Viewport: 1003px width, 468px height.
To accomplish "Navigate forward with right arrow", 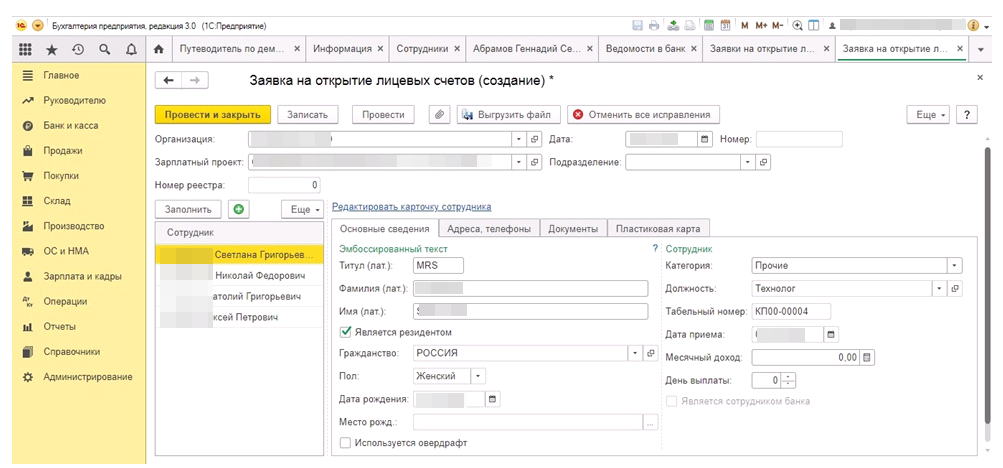I will pyautogui.click(x=196, y=80).
